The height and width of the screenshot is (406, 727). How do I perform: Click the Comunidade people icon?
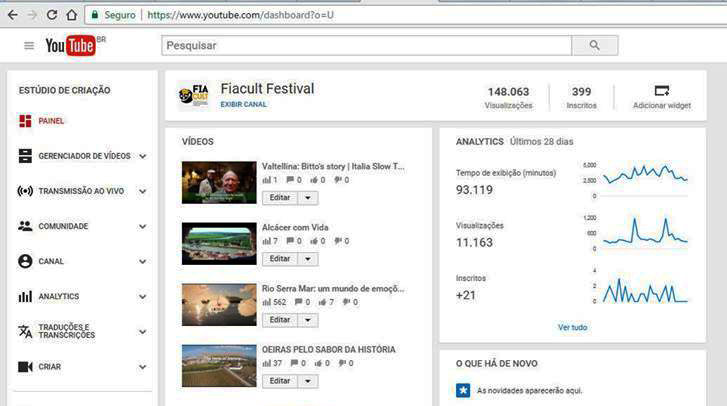[25, 226]
